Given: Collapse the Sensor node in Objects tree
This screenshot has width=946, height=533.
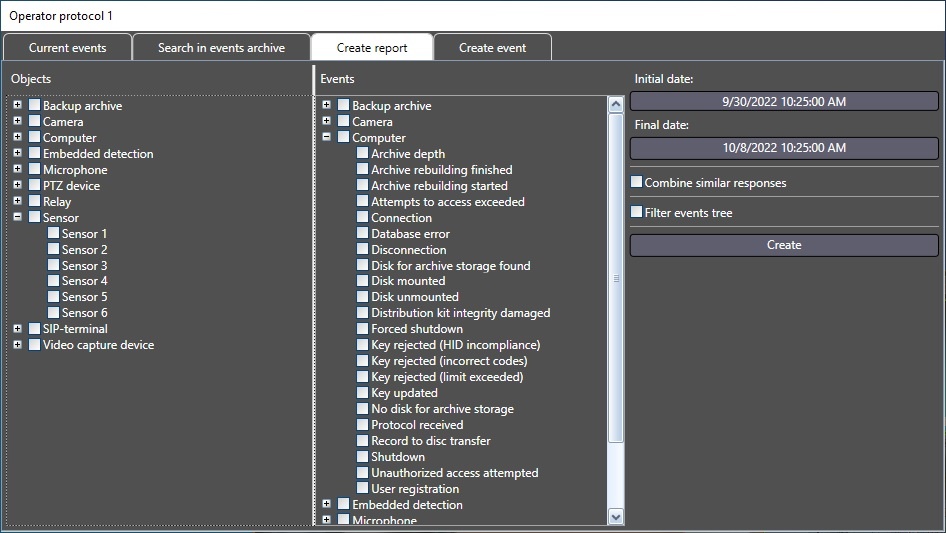Looking at the screenshot, I should 17,217.
